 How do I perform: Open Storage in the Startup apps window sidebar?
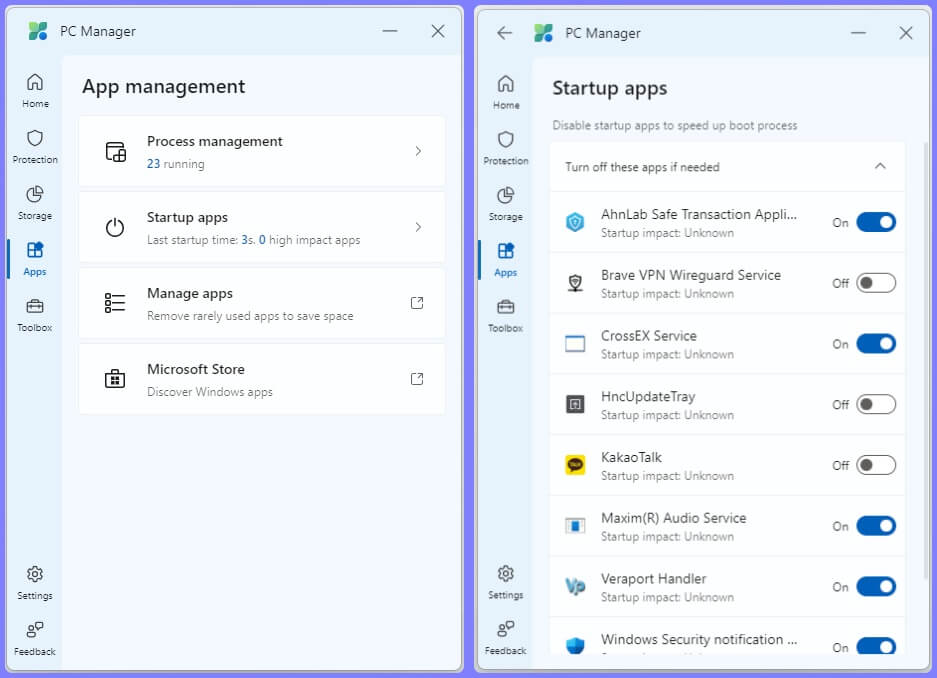(506, 204)
